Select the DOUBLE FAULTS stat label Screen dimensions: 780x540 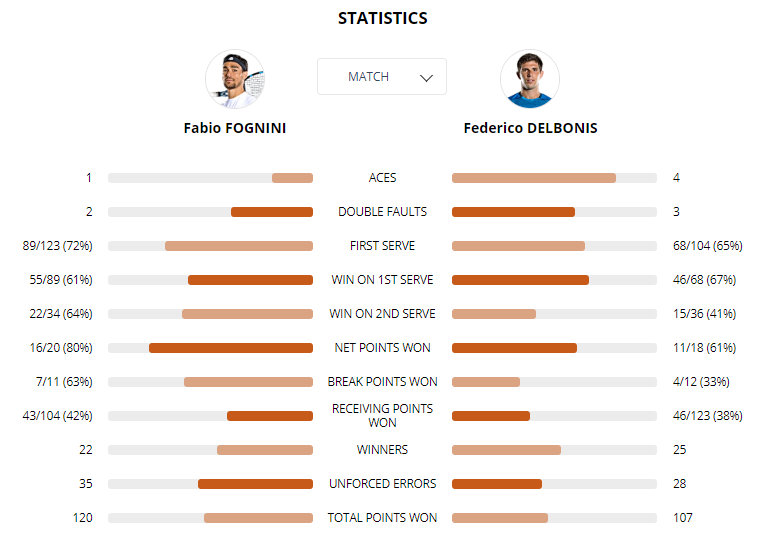pyautogui.click(x=383, y=212)
